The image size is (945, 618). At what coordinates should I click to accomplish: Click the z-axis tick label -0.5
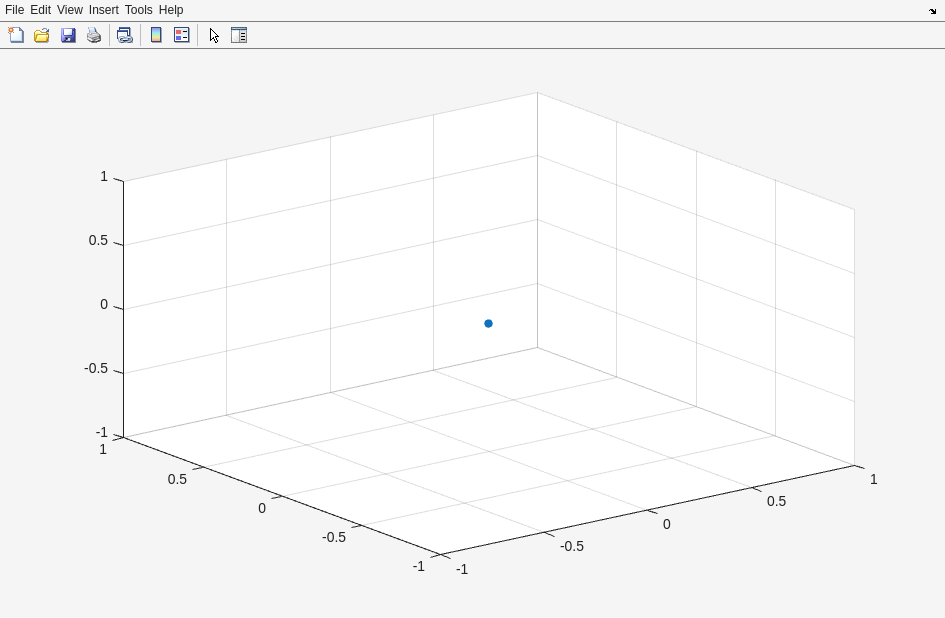pyautogui.click(x=96, y=368)
